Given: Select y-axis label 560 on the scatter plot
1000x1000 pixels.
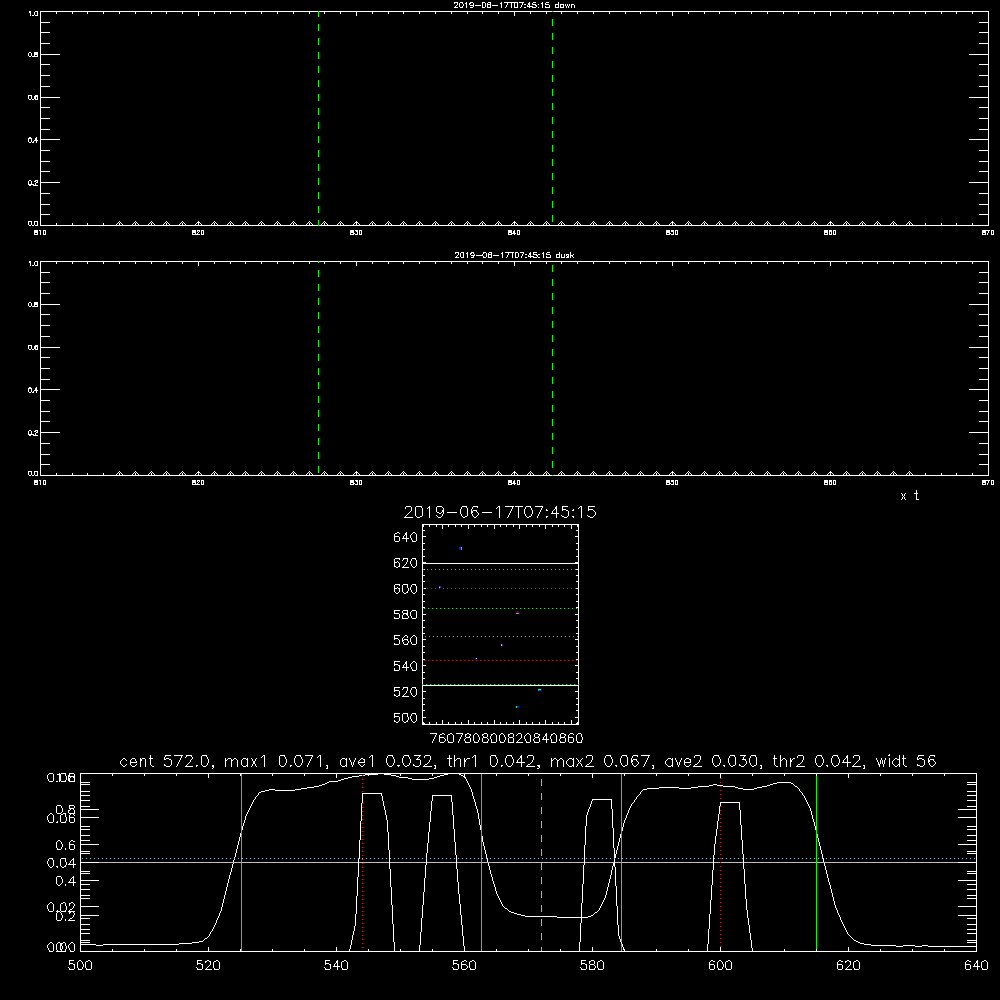Looking at the screenshot, I should coord(406,640).
